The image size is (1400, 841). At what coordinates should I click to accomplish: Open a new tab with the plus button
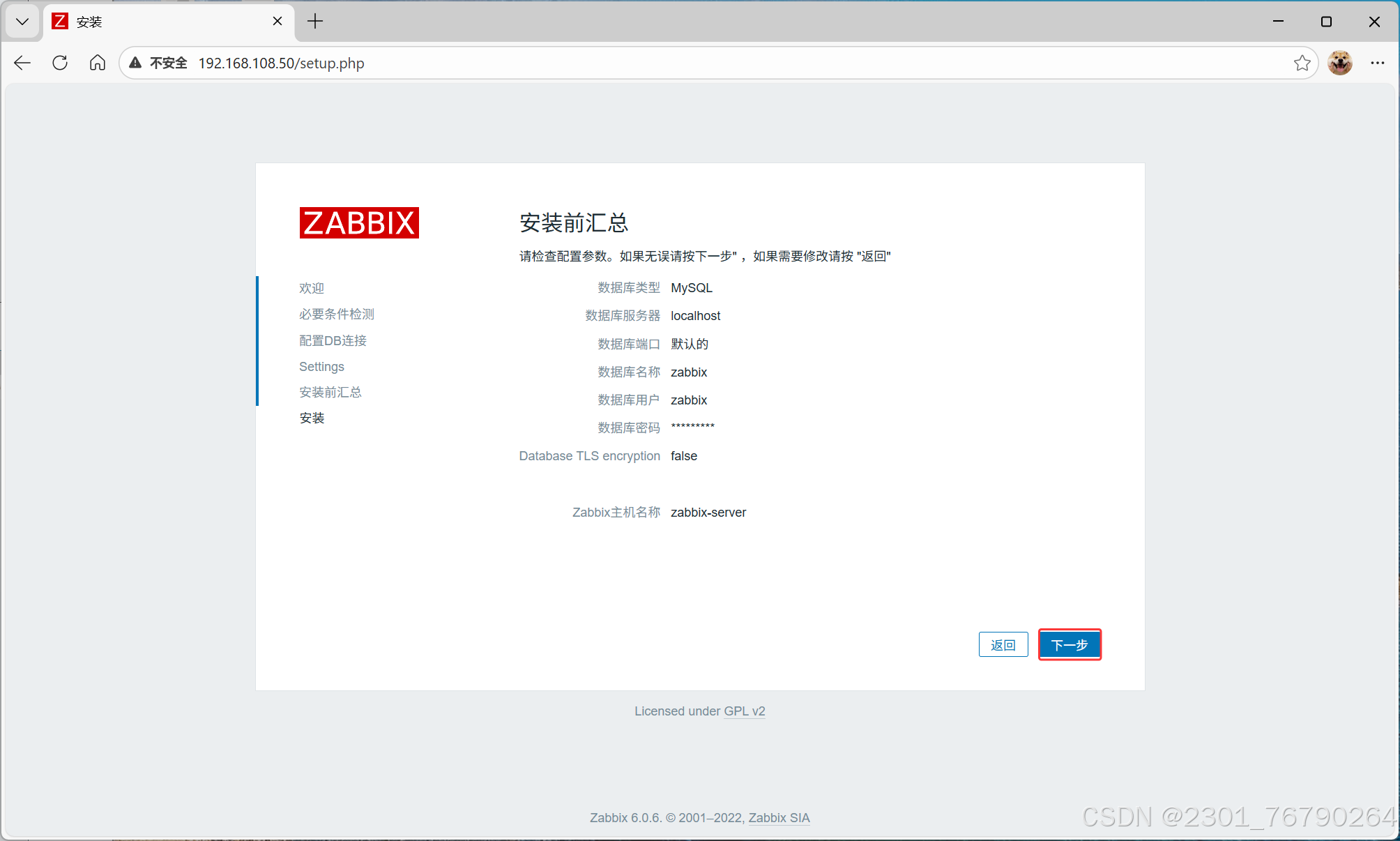(x=315, y=22)
